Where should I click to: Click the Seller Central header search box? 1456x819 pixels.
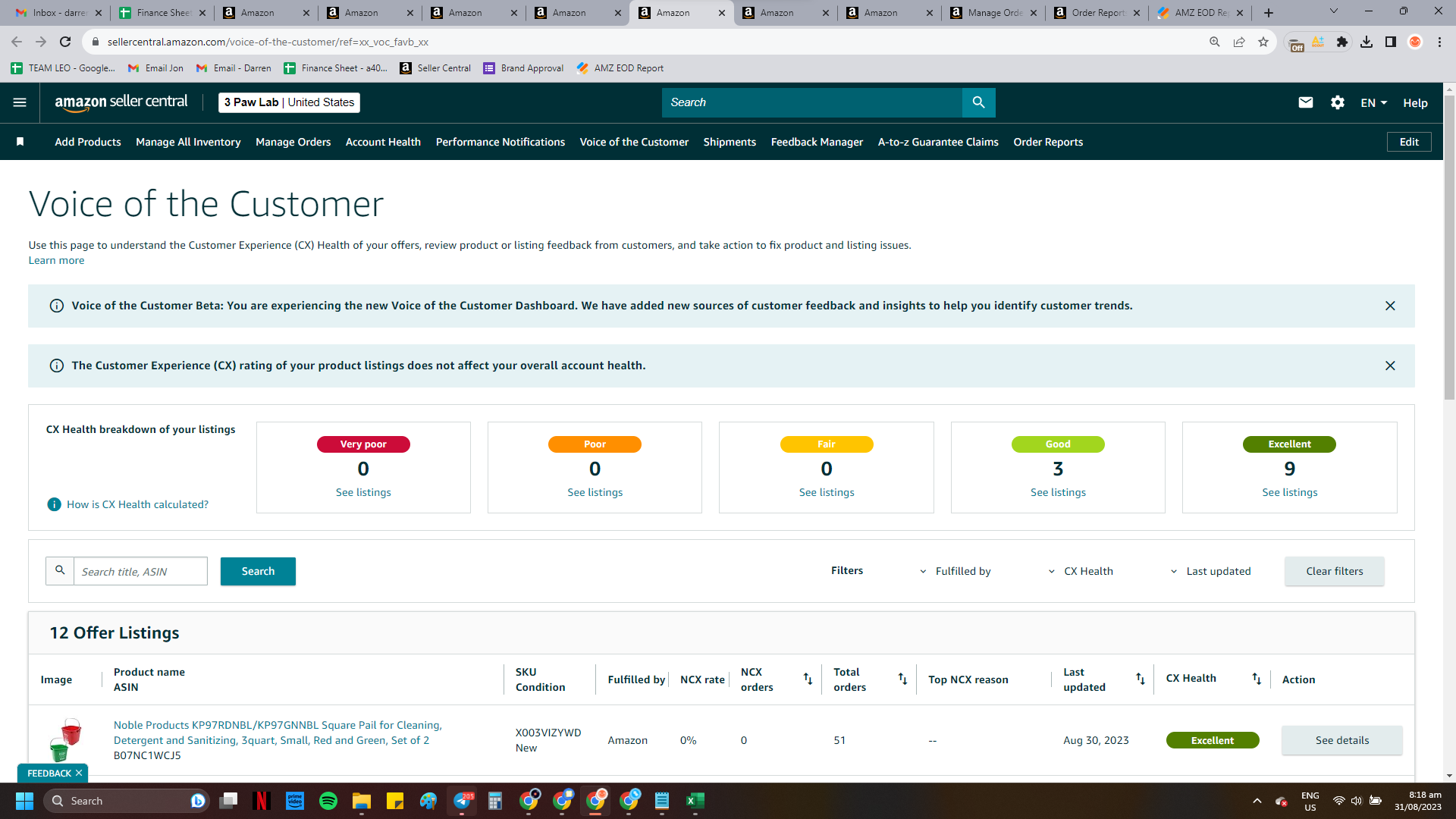(812, 102)
